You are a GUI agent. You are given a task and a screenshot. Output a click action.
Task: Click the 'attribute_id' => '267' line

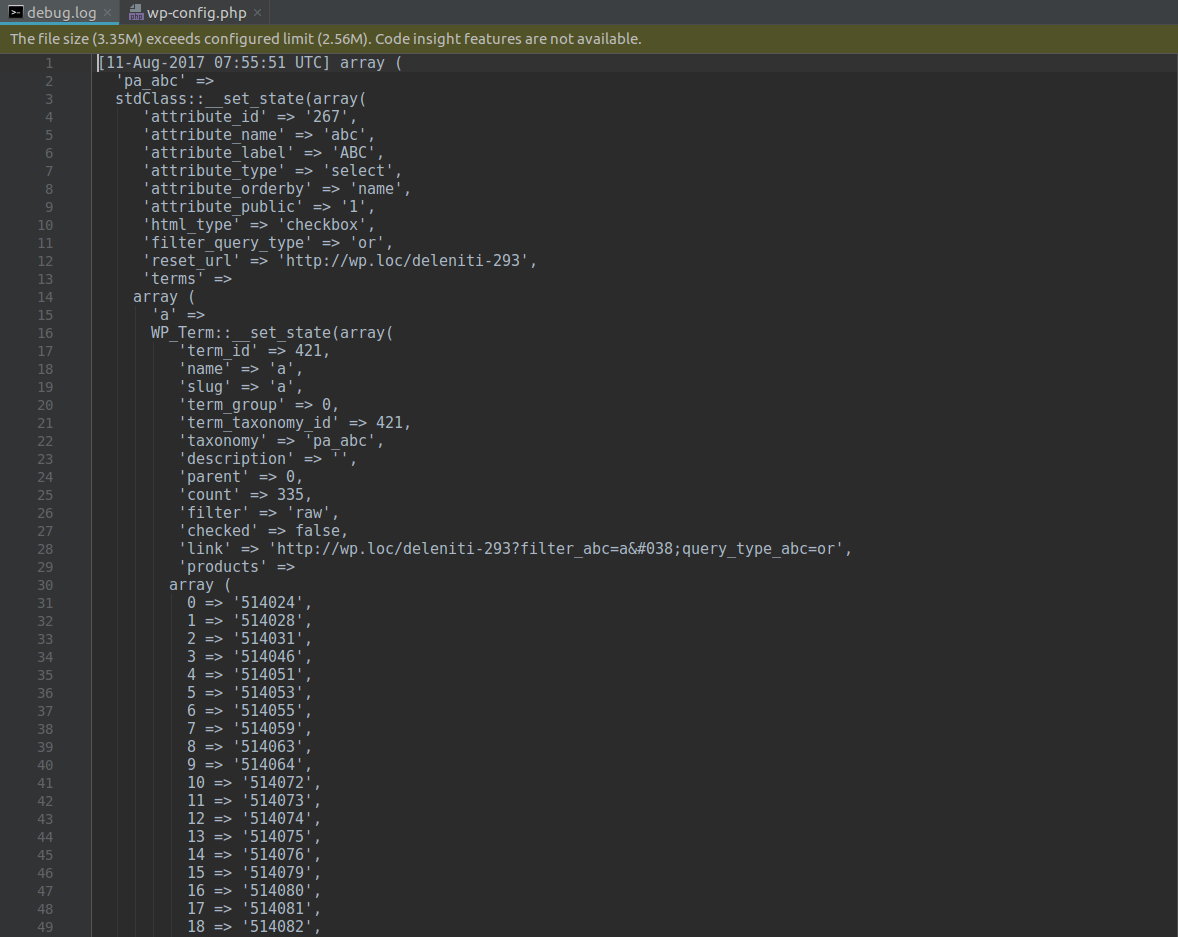[x=250, y=116]
